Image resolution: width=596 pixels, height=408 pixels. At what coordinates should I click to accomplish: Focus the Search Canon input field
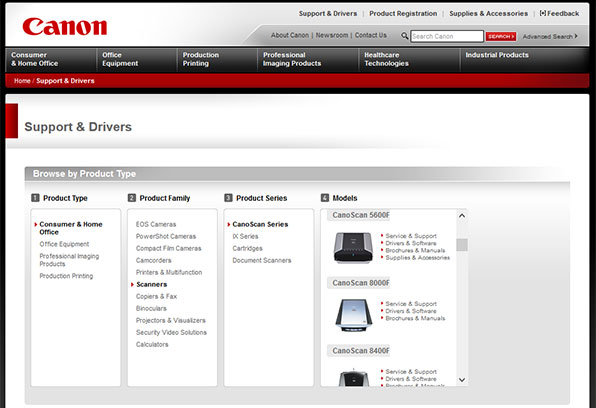pyautogui.click(x=447, y=36)
